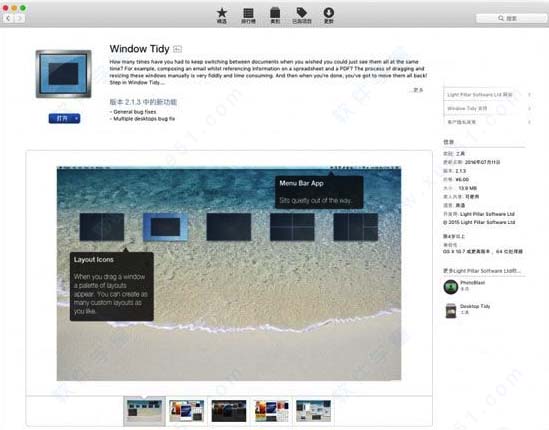Open the Desktop Tidy app title link

tap(475, 306)
